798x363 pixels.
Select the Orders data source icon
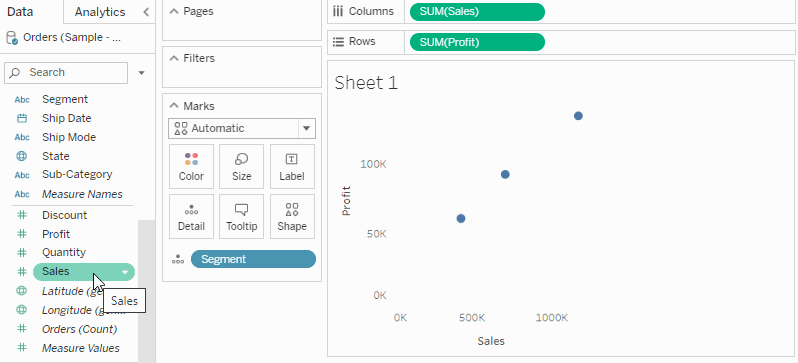click(x=11, y=38)
